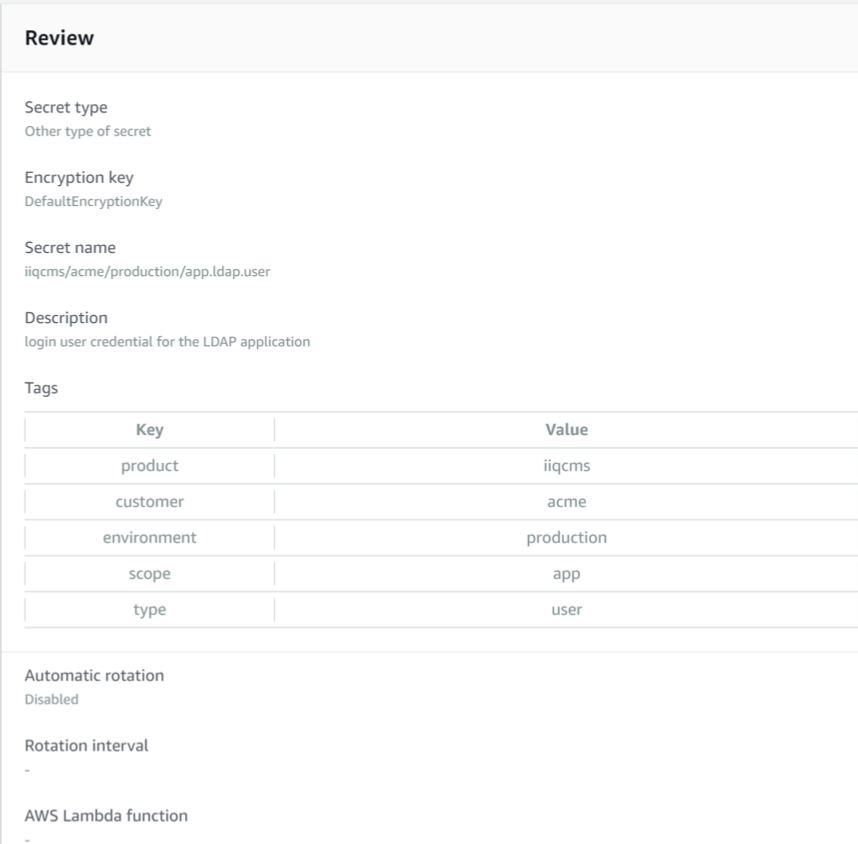Image resolution: width=858 pixels, height=844 pixels.
Task: Click the Value column header
Action: 566,430
